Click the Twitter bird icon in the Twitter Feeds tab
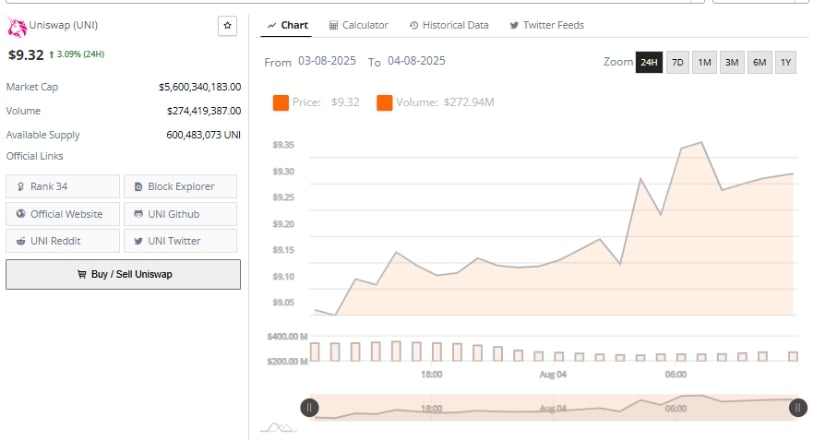The height and width of the screenshot is (440, 825). click(x=514, y=25)
